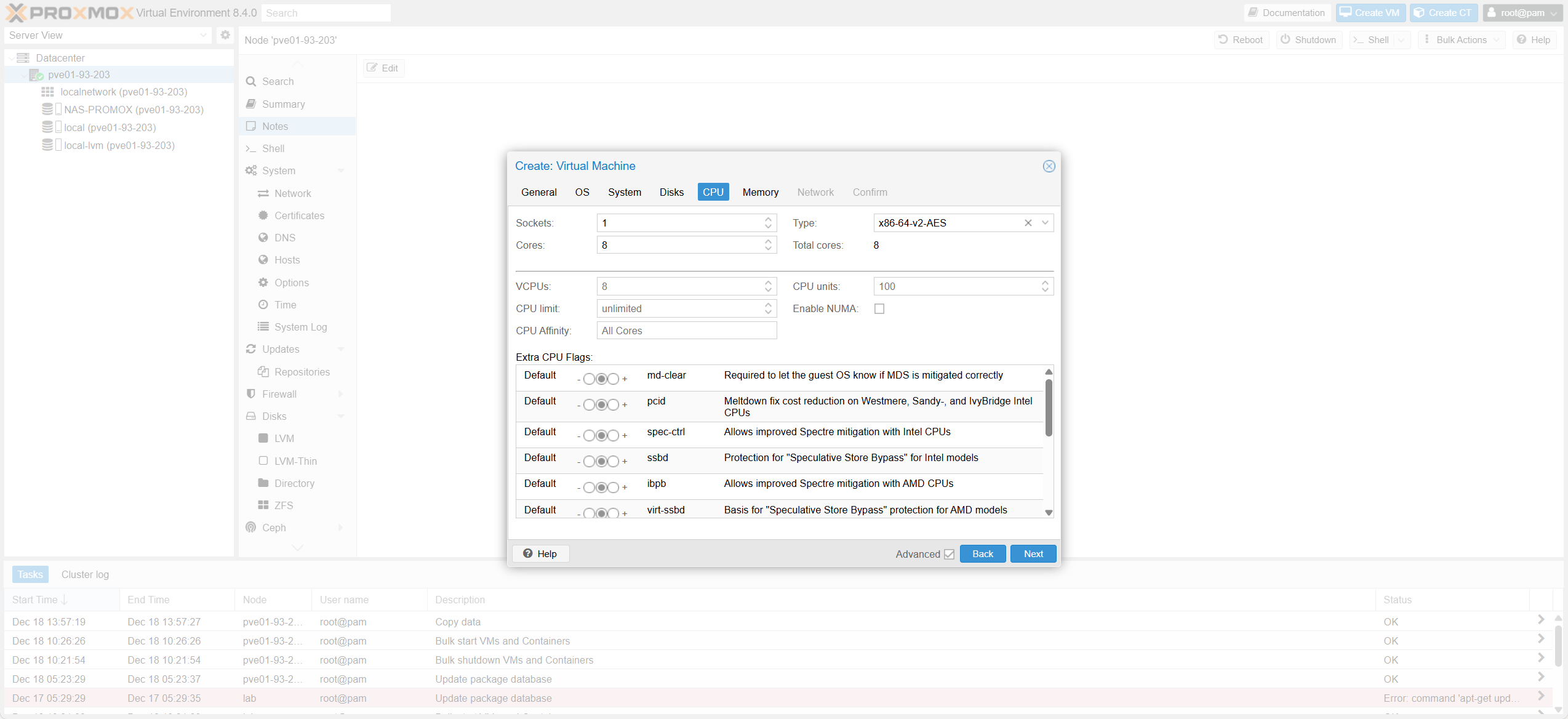Click the Back button
This screenshot has height=719, width=1568.
coord(982,553)
